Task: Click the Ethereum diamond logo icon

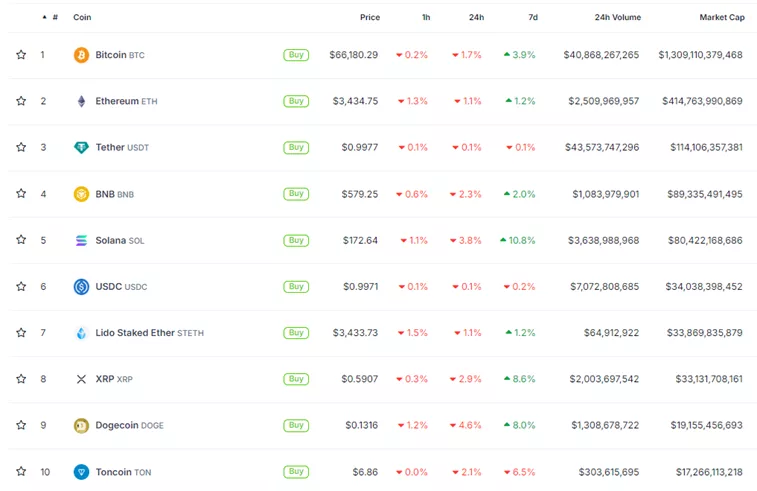Action: pyautogui.click(x=81, y=101)
